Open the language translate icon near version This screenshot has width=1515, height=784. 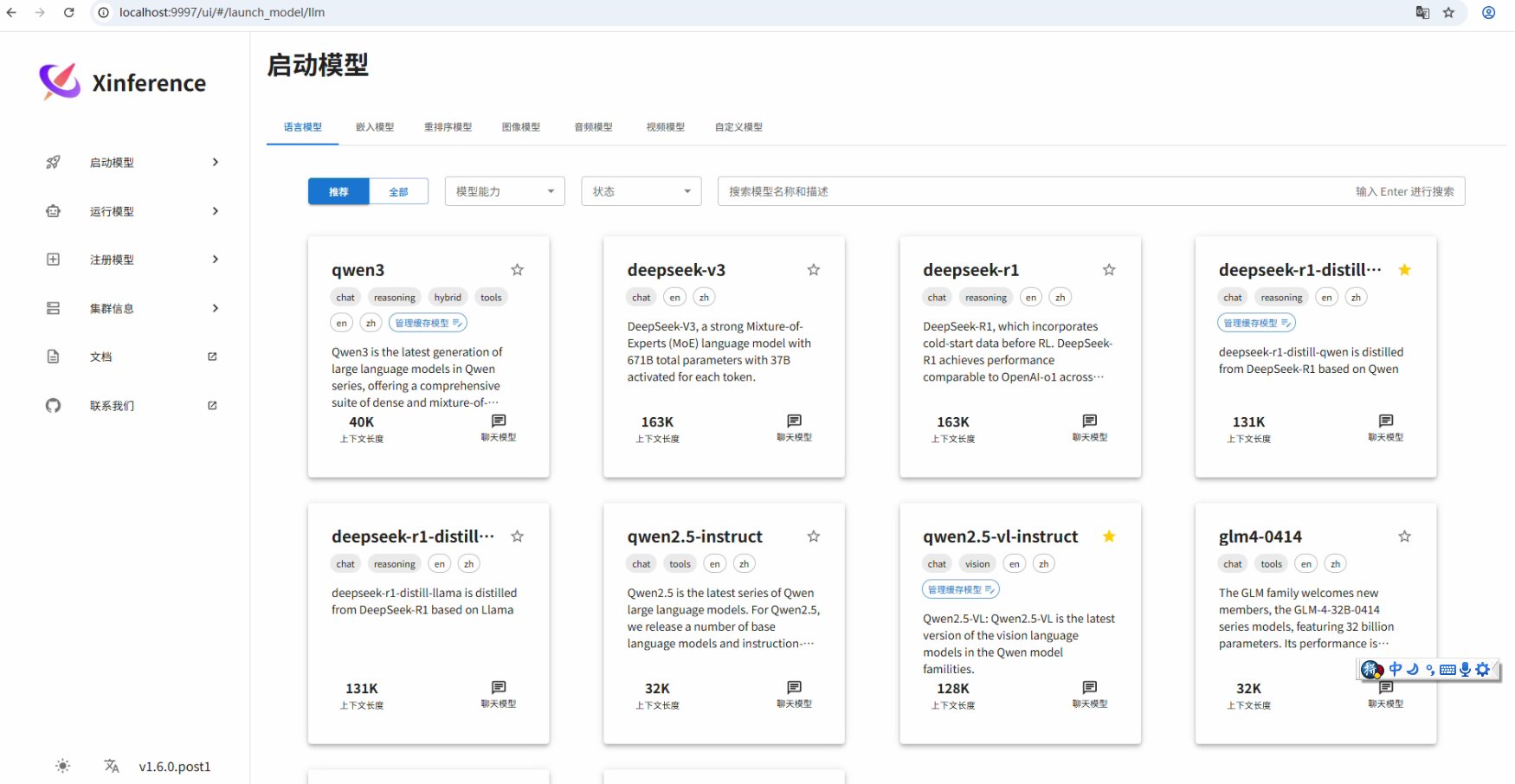112,766
